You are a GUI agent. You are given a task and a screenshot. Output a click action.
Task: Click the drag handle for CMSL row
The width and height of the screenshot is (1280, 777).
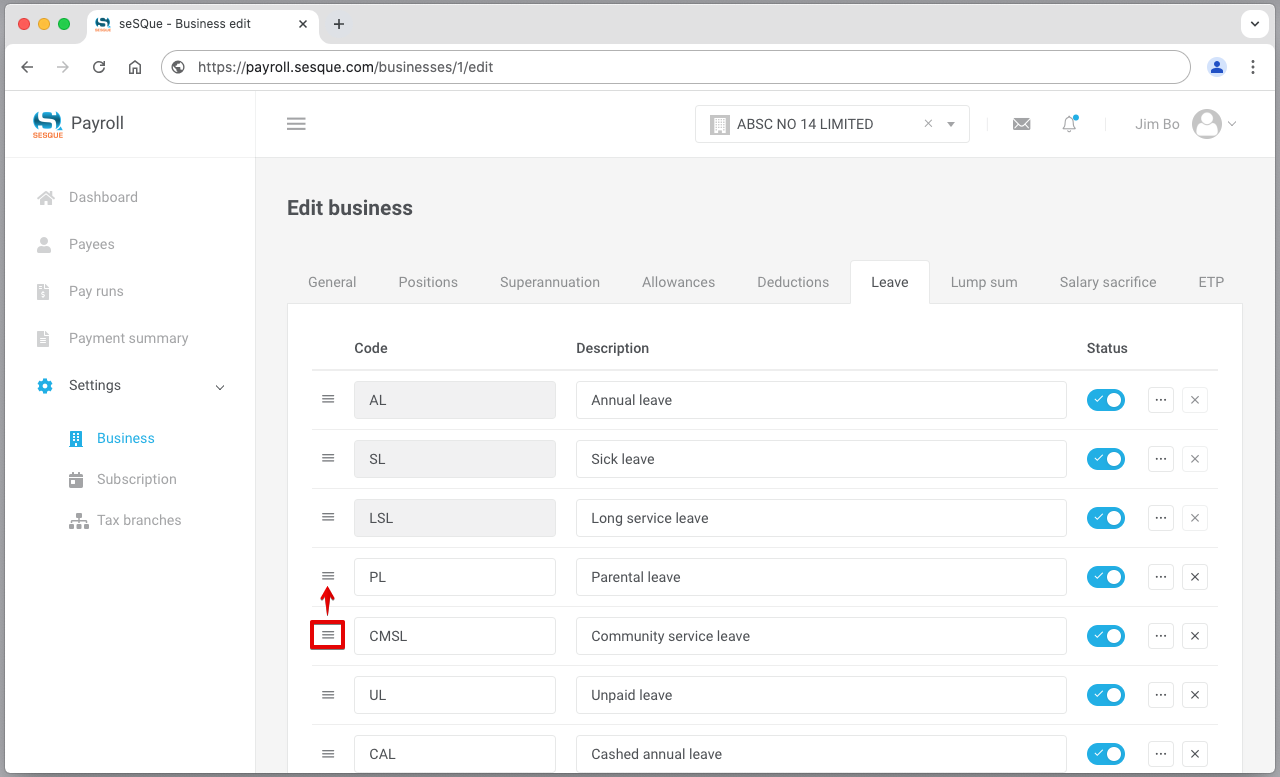(x=328, y=636)
